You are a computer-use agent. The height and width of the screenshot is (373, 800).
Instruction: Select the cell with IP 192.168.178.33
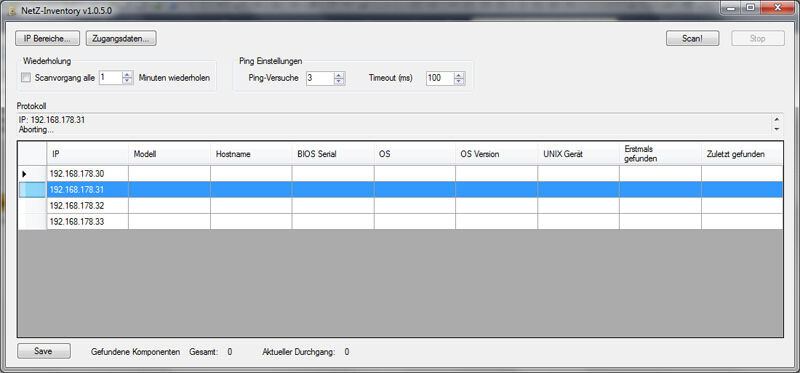[x=88, y=221]
